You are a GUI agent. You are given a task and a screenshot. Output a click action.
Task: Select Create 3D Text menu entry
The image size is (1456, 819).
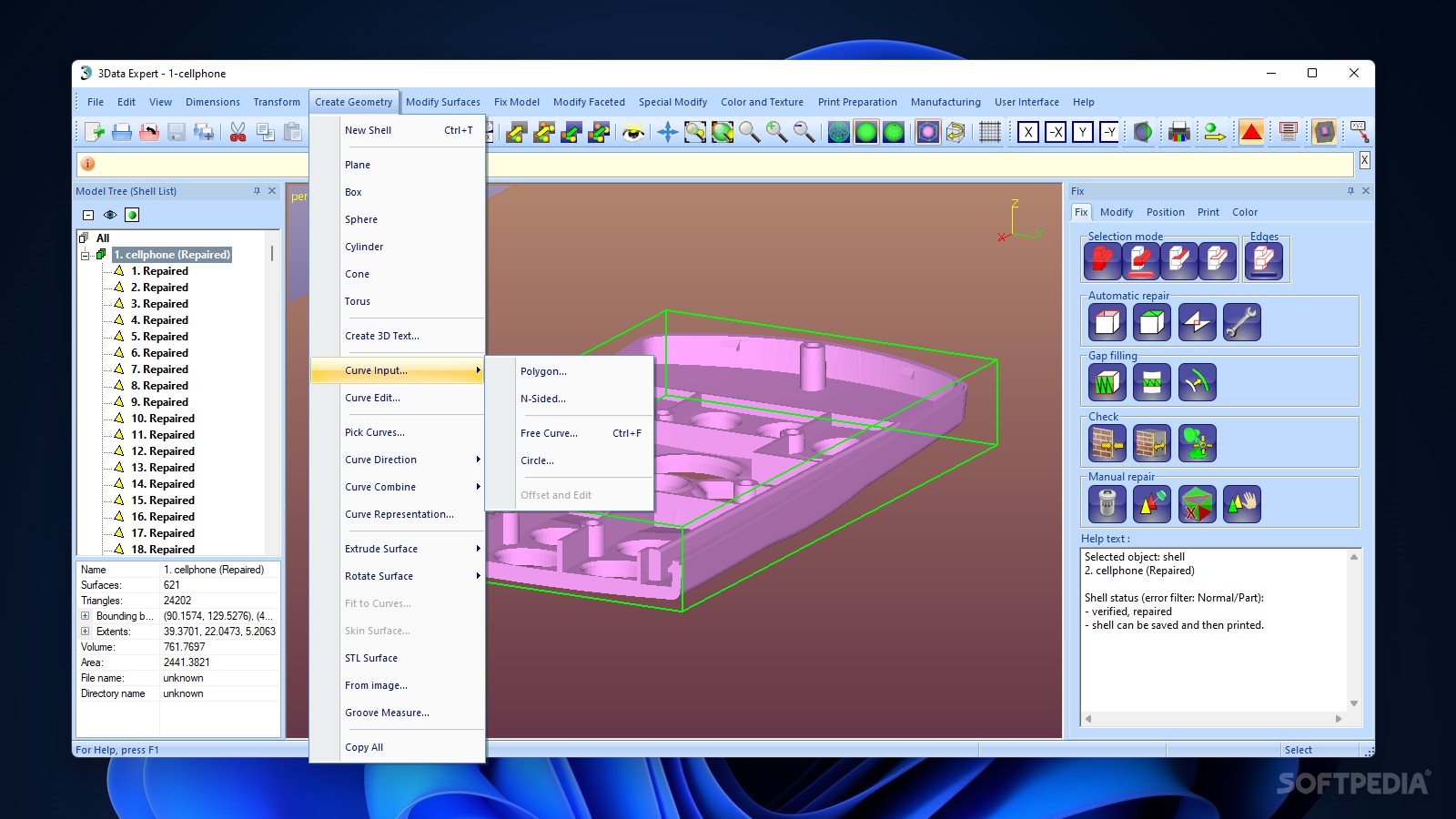(397, 336)
